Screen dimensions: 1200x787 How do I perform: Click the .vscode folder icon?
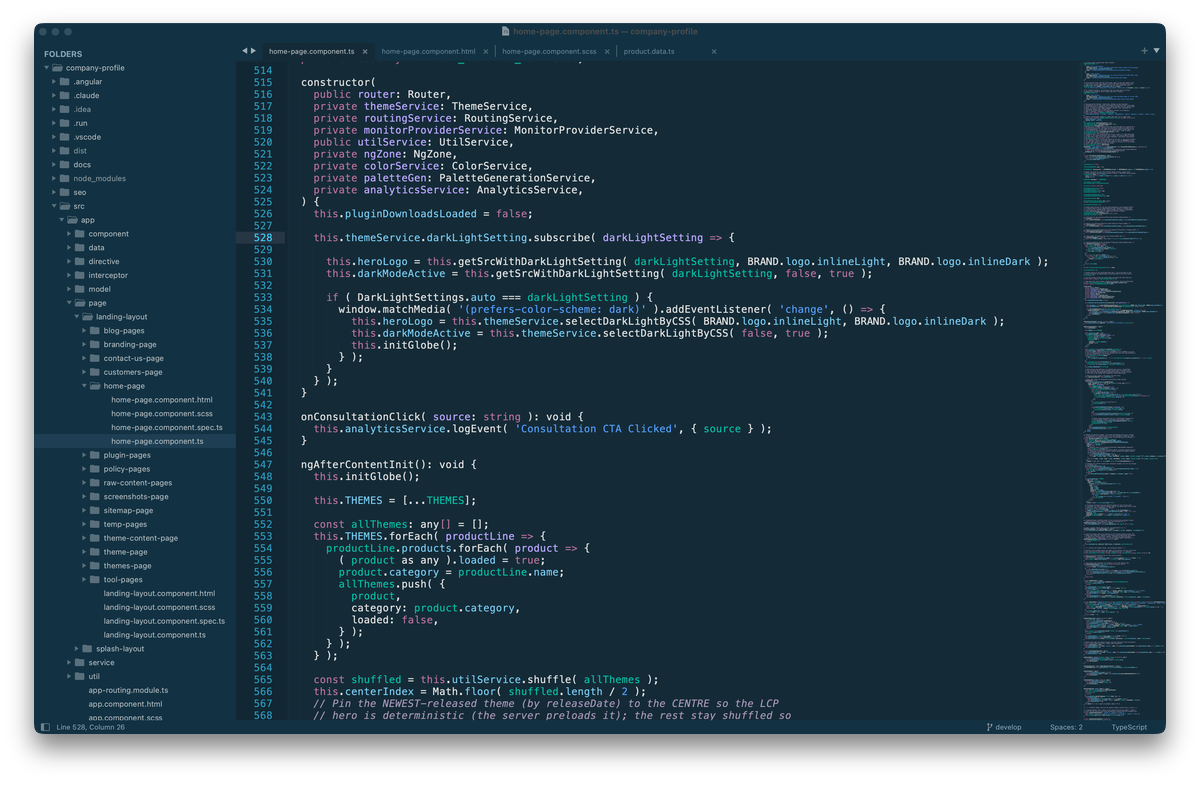point(64,137)
